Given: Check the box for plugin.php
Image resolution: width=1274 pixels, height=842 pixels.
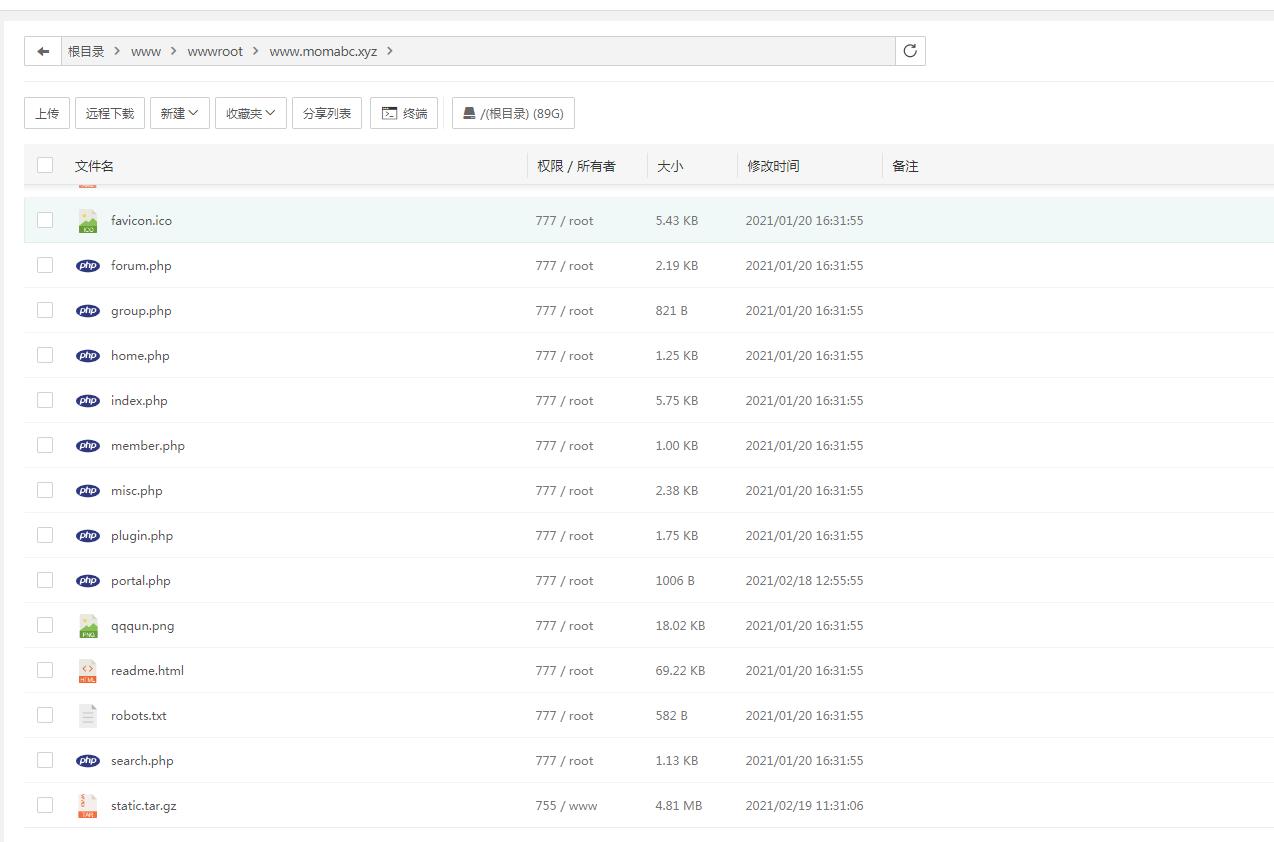Looking at the screenshot, I should pyautogui.click(x=45, y=535).
